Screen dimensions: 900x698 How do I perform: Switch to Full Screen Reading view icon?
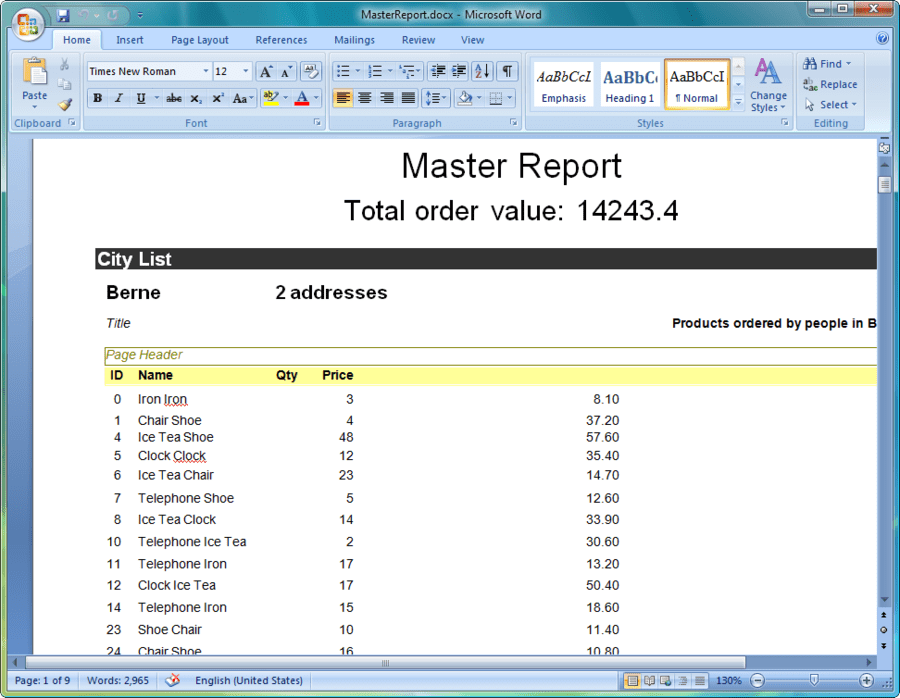[x=648, y=680]
